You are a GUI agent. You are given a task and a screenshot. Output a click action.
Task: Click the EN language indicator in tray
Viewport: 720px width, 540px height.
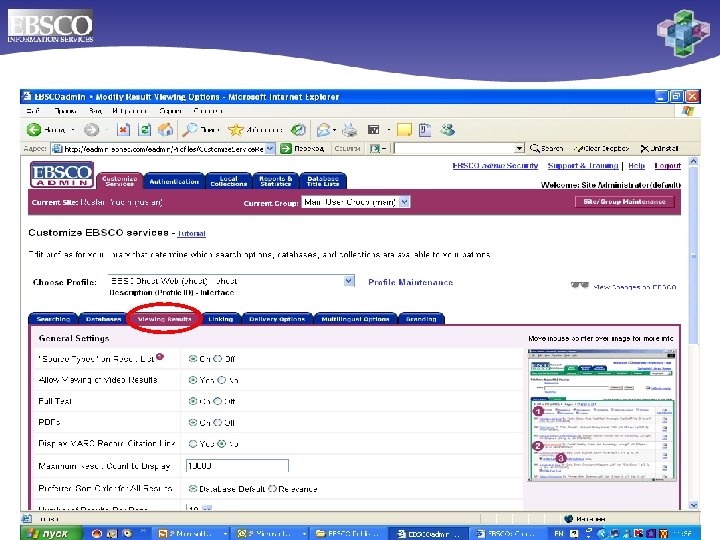(x=559, y=534)
